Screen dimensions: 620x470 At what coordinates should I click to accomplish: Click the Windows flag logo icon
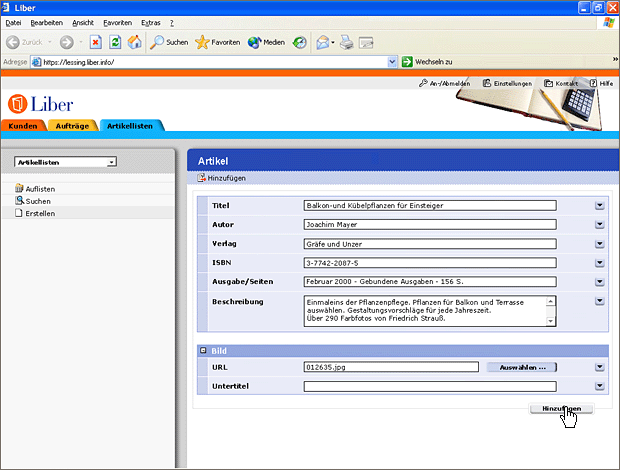coord(609,23)
